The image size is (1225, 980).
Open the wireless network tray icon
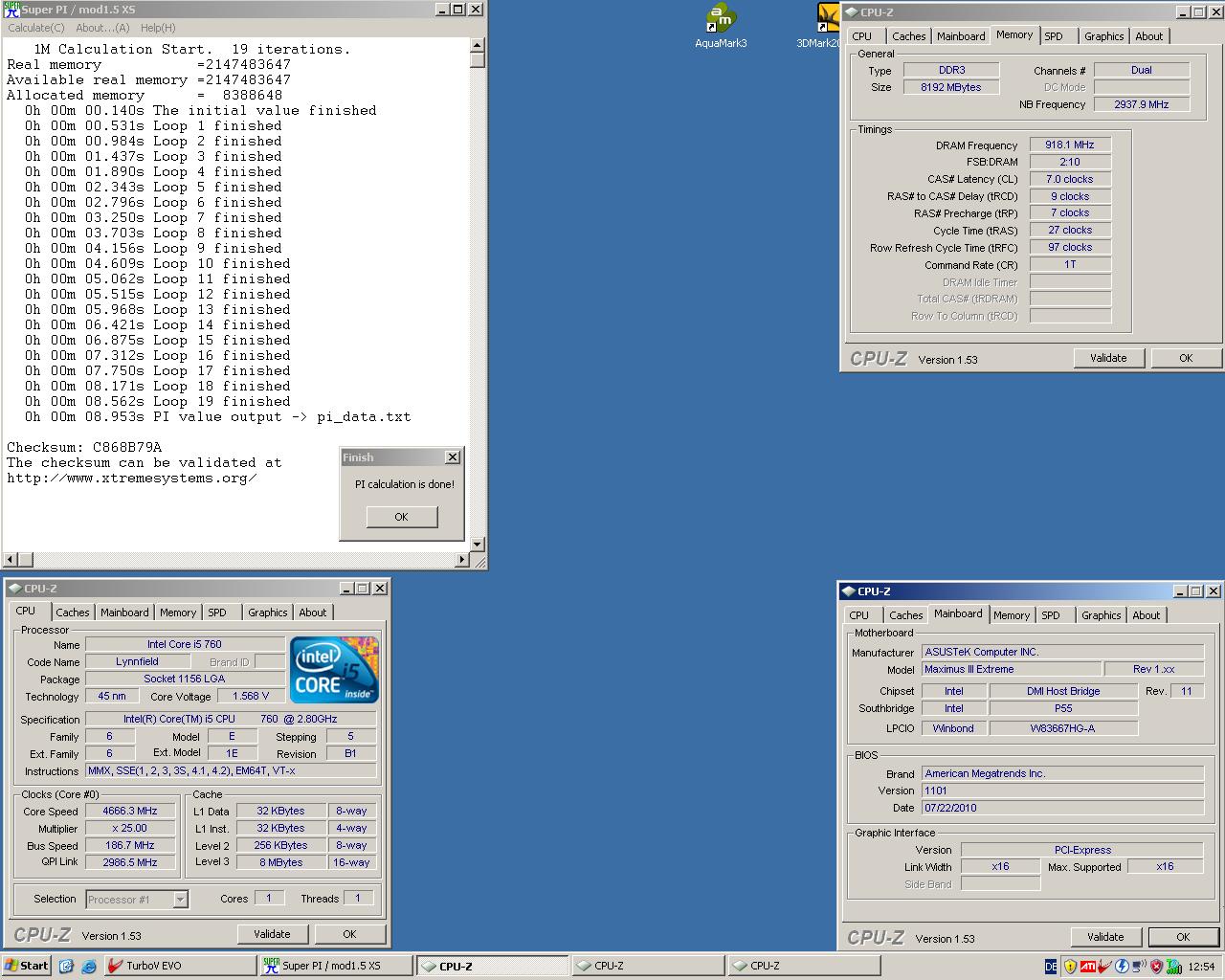tap(1139, 967)
